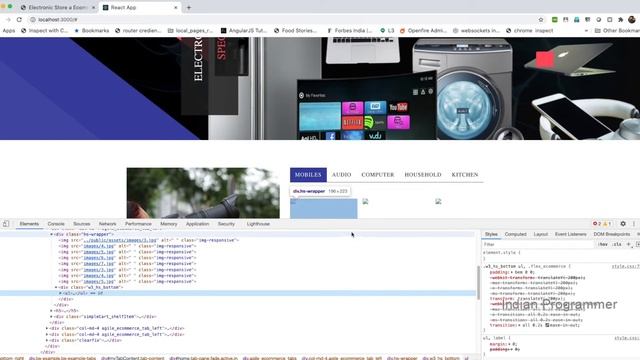The width and height of the screenshot is (640, 360).
Task: Open the Chrome profile avatar
Action: click(632, 20)
